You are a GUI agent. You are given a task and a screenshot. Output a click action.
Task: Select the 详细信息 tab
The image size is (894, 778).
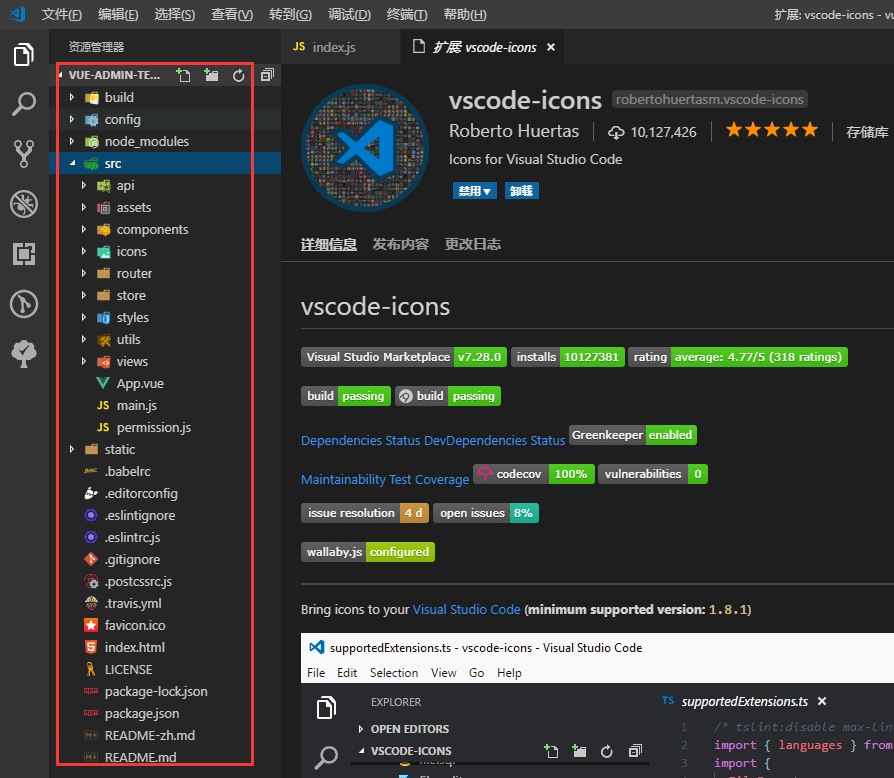(x=328, y=245)
